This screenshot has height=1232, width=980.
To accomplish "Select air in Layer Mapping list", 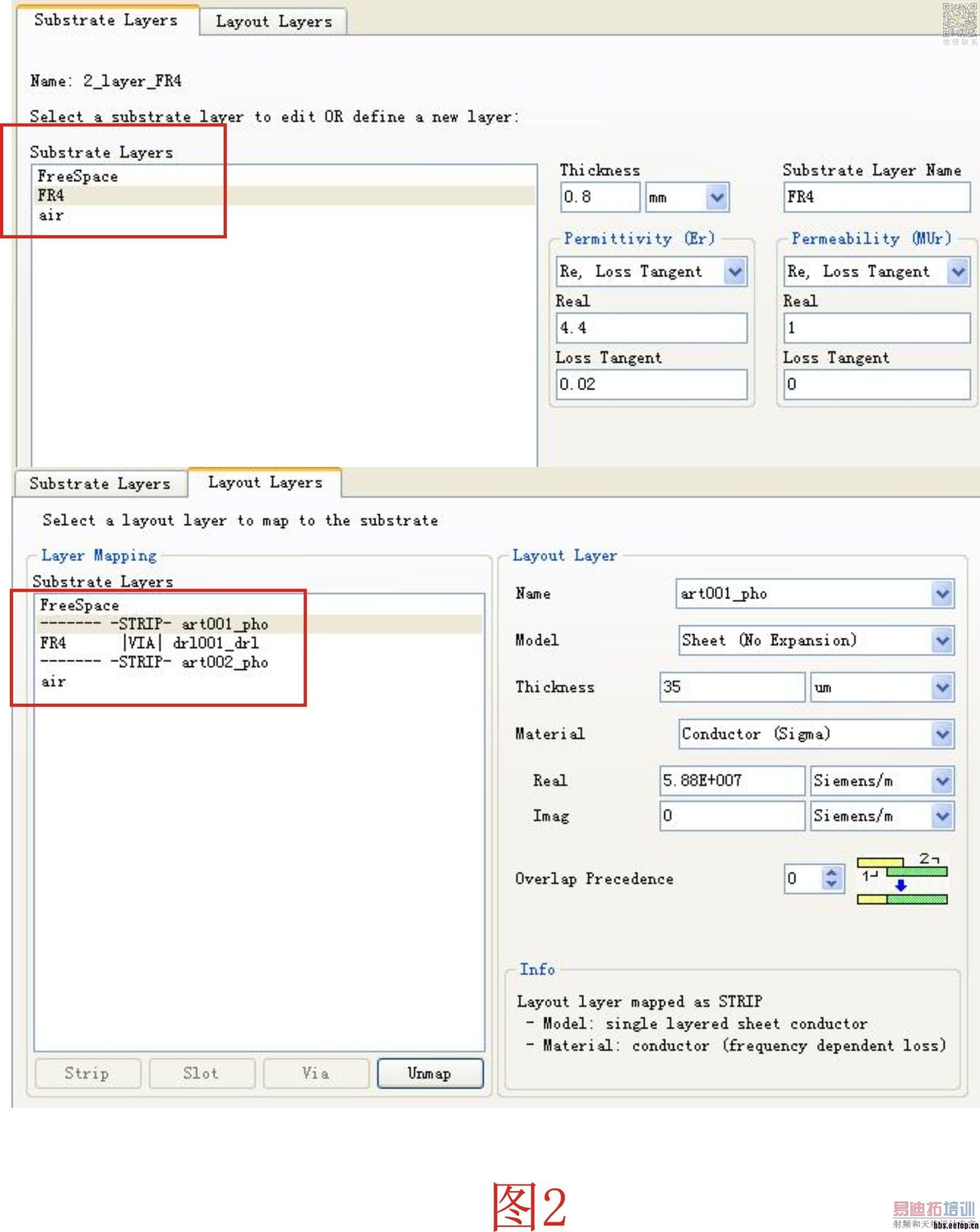I will click(259, 682).
